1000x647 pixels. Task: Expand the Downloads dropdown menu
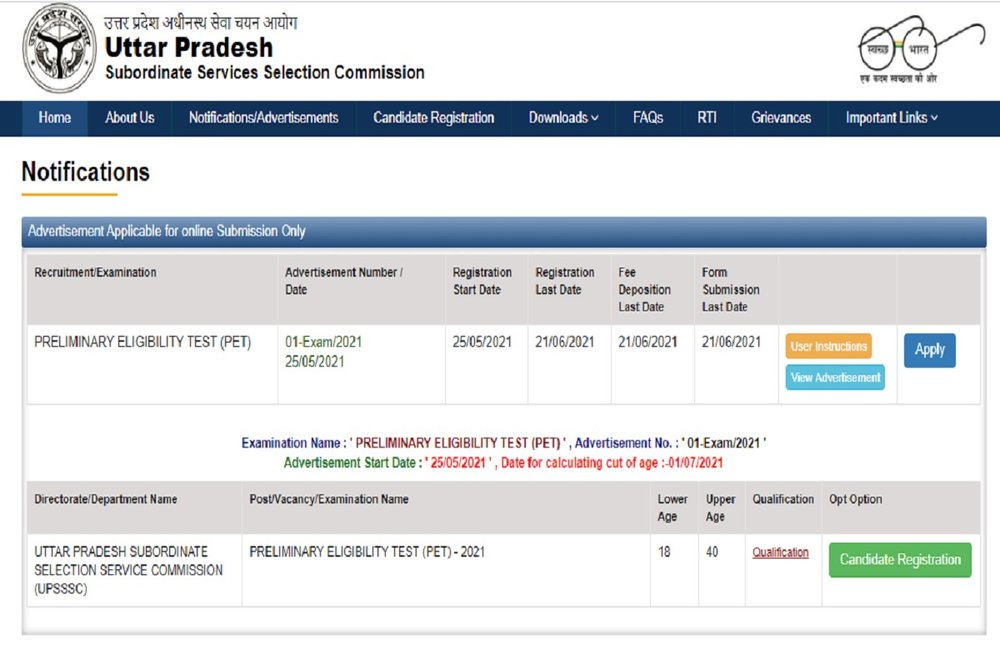pyautogui.click(x=564, y=118)
